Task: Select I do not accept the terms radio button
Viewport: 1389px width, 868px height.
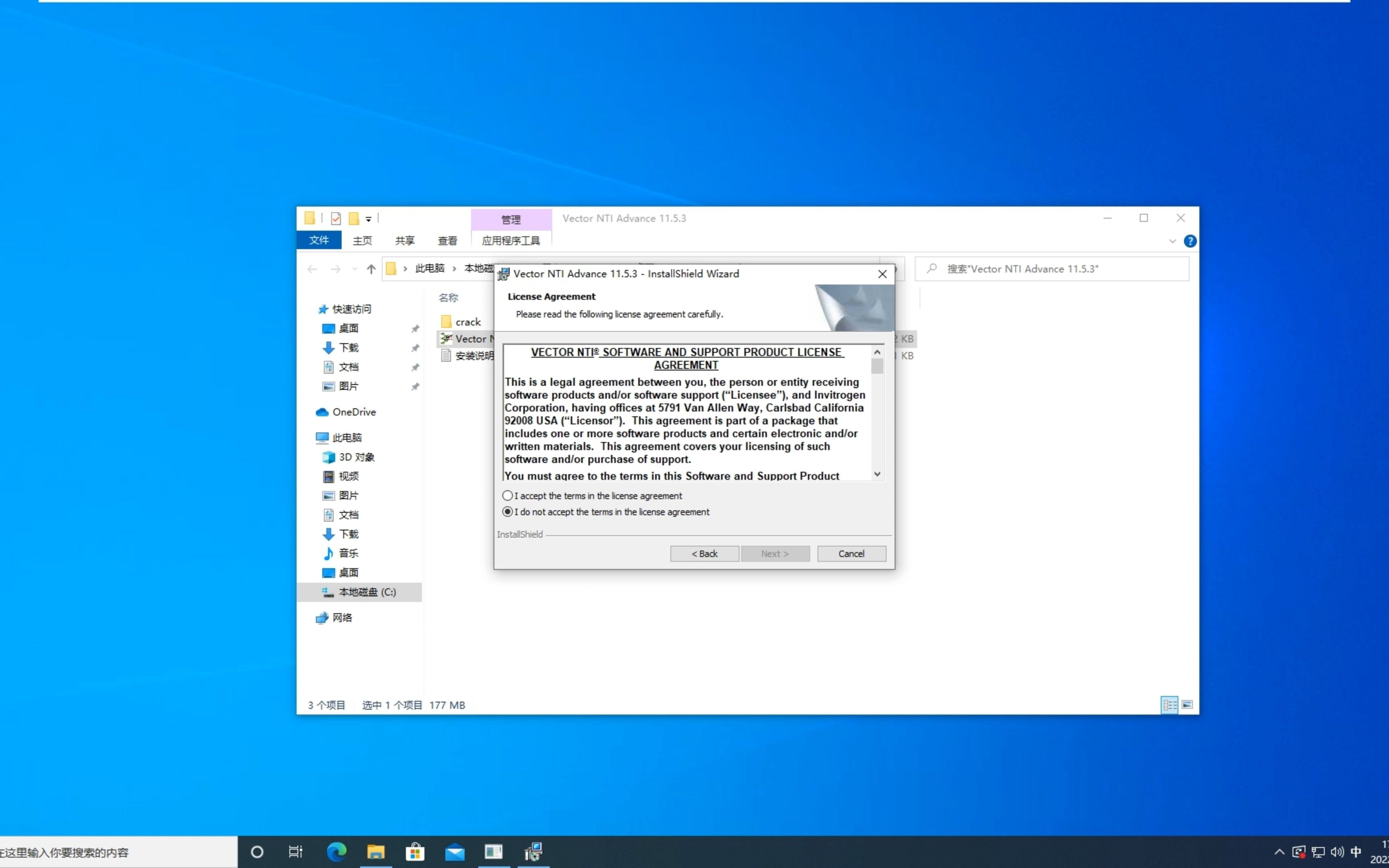Action: click(507, 512)
